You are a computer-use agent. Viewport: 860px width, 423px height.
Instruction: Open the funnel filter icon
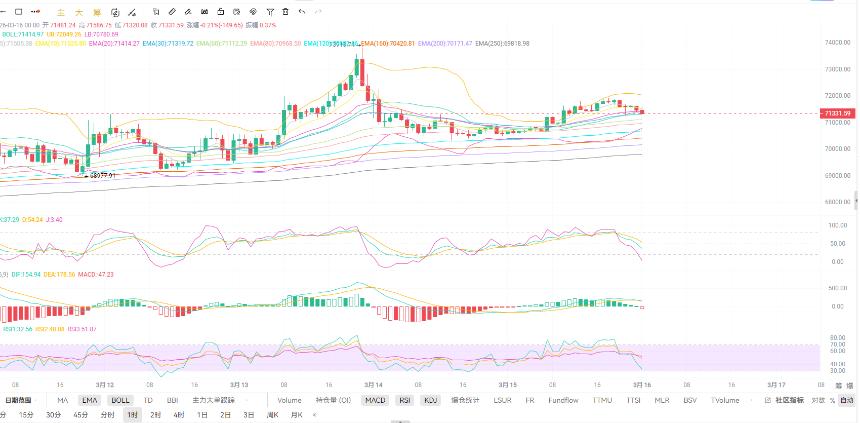pyautogui.click(x=270, y=12)
